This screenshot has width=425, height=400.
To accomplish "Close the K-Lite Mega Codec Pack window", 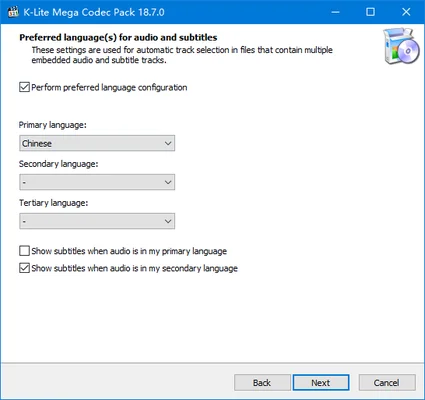I will [x=406, y=12].
